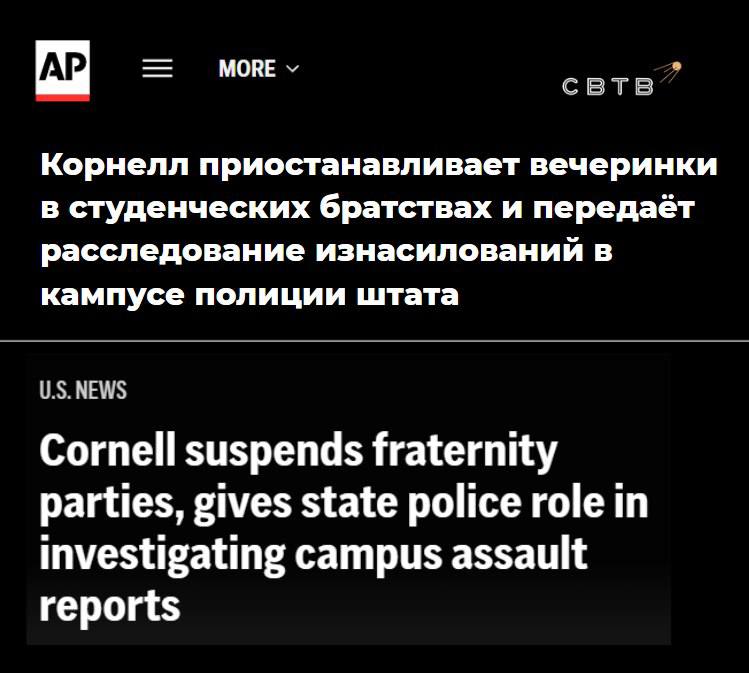Click the sputnik satellite icon
The height and width of the screenshot is (673, 749).
pos(669,72)
